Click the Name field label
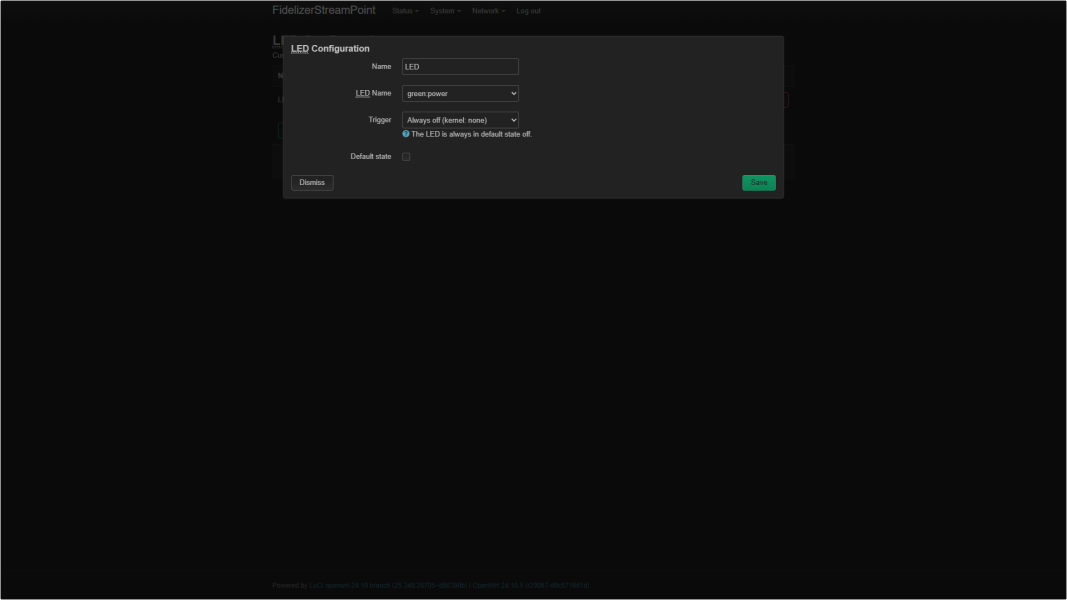This screenshot has width=1067, height=600. [381, 67]
